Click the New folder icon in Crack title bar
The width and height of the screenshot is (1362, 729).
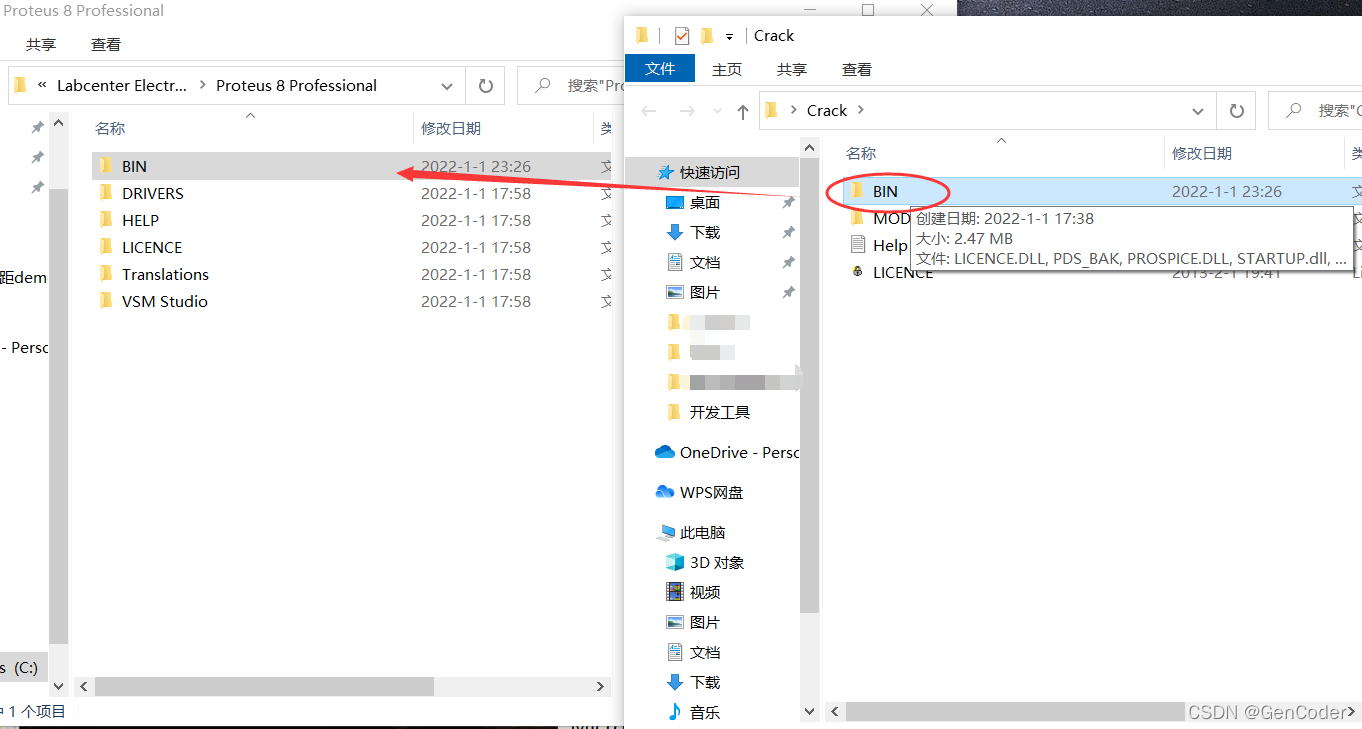click(x=707, y=36)
